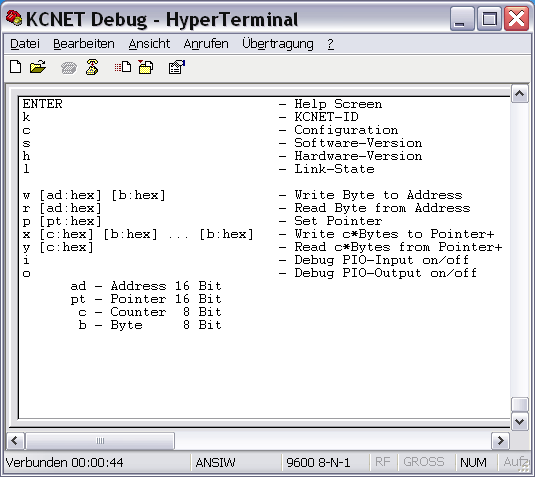Click the vertical scrollbar up arrow
Image resolution: width=535 pixels, height=477 pixels.
coord(519,93)
